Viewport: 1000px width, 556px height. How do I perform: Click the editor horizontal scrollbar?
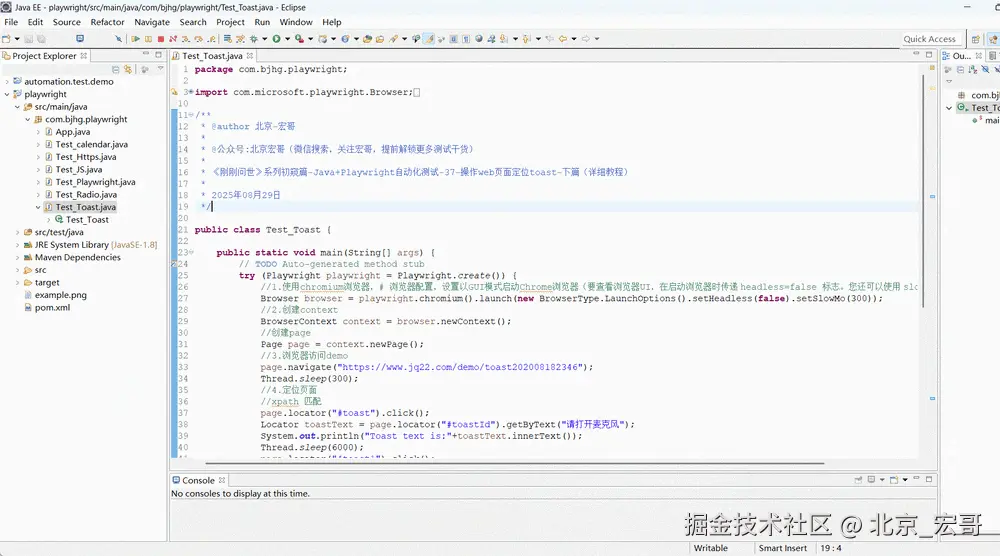click(514, 463)
